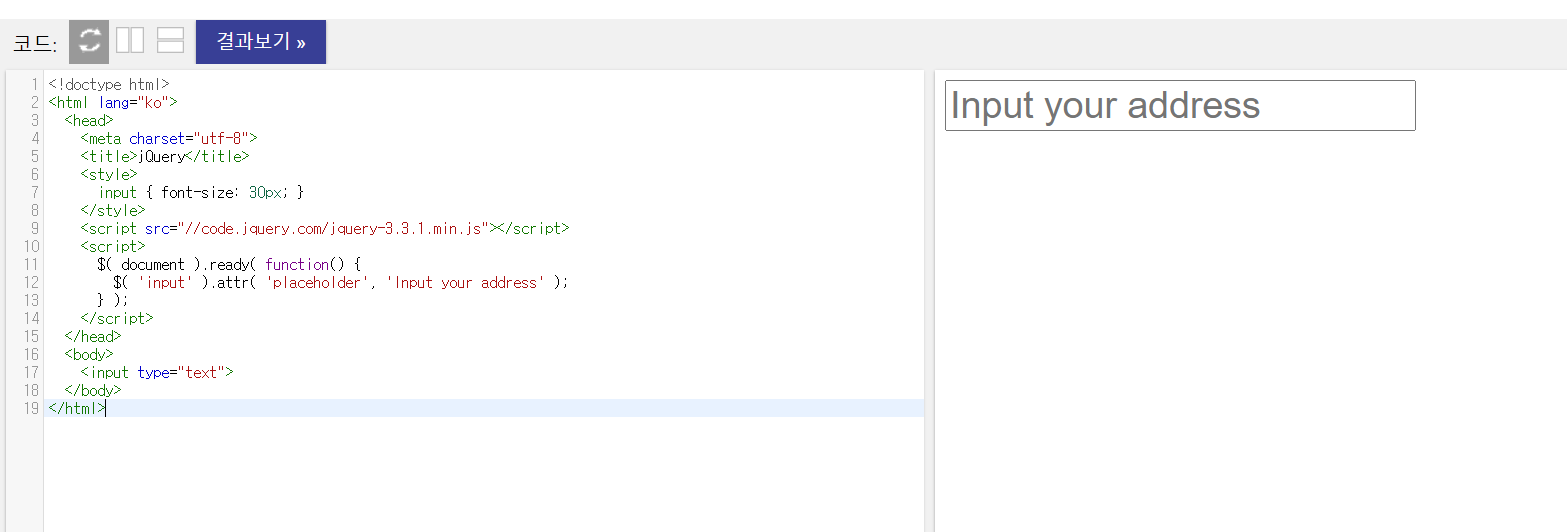Click the meta charset="utf-8" line

click(x=169, y=138)
